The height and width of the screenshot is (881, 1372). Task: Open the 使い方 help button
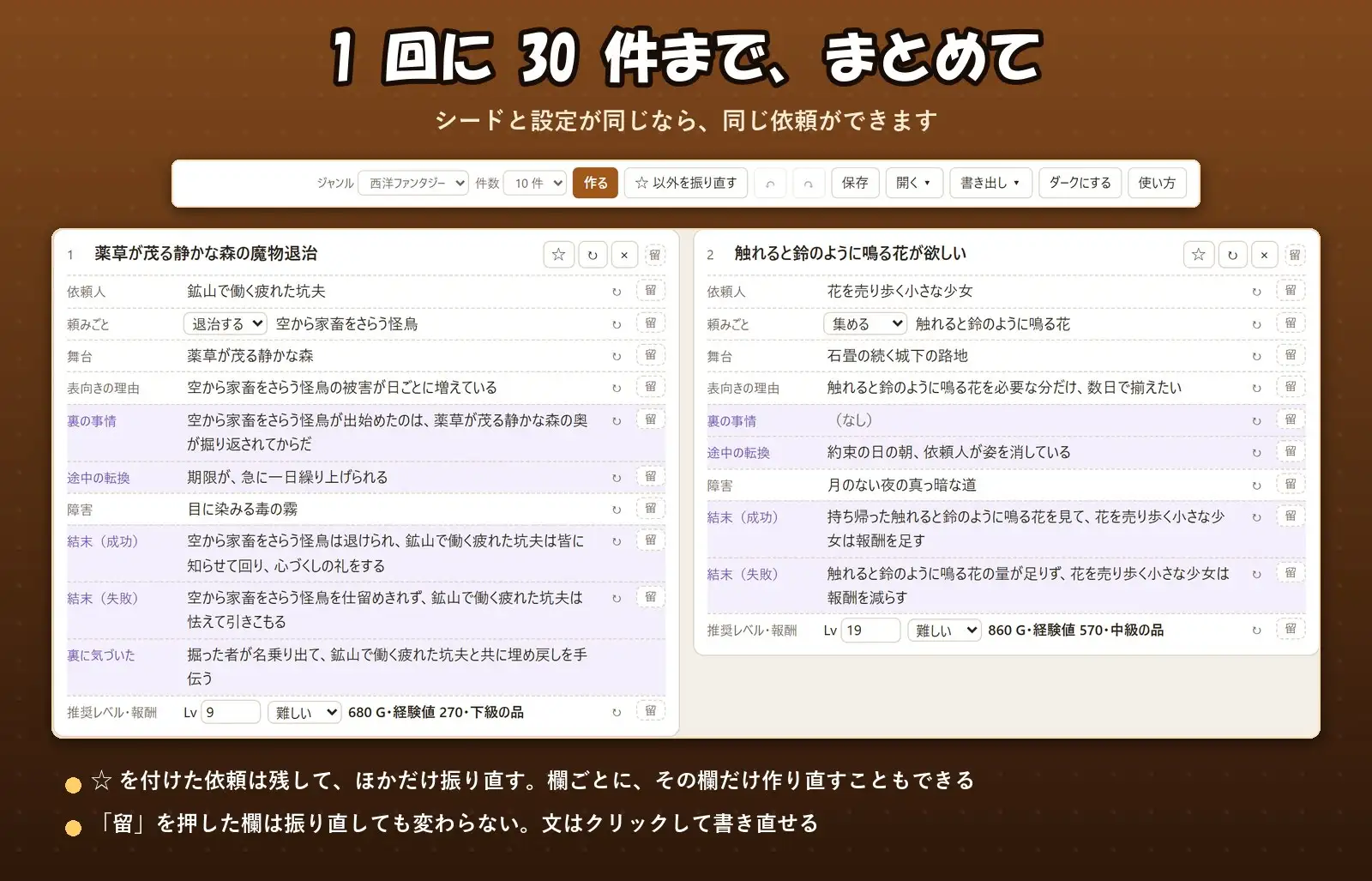tap(1157, 184)
